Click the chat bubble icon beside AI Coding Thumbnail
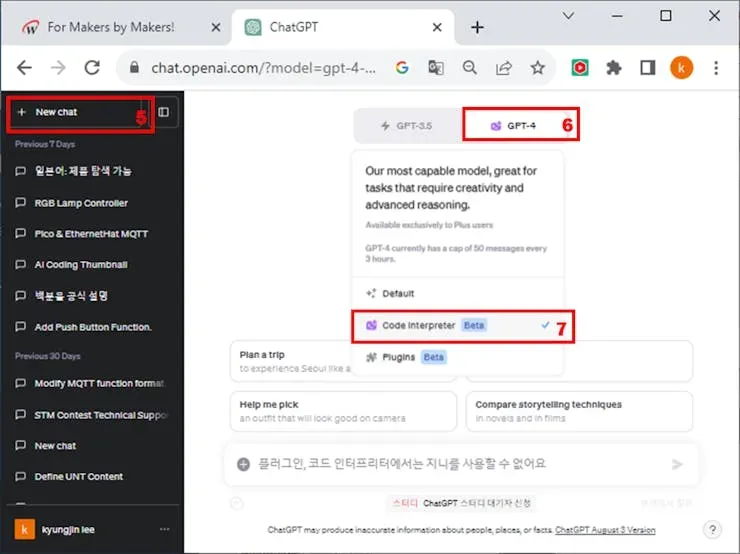This screenshot has width=740, height=554. (x=20, y=265)
